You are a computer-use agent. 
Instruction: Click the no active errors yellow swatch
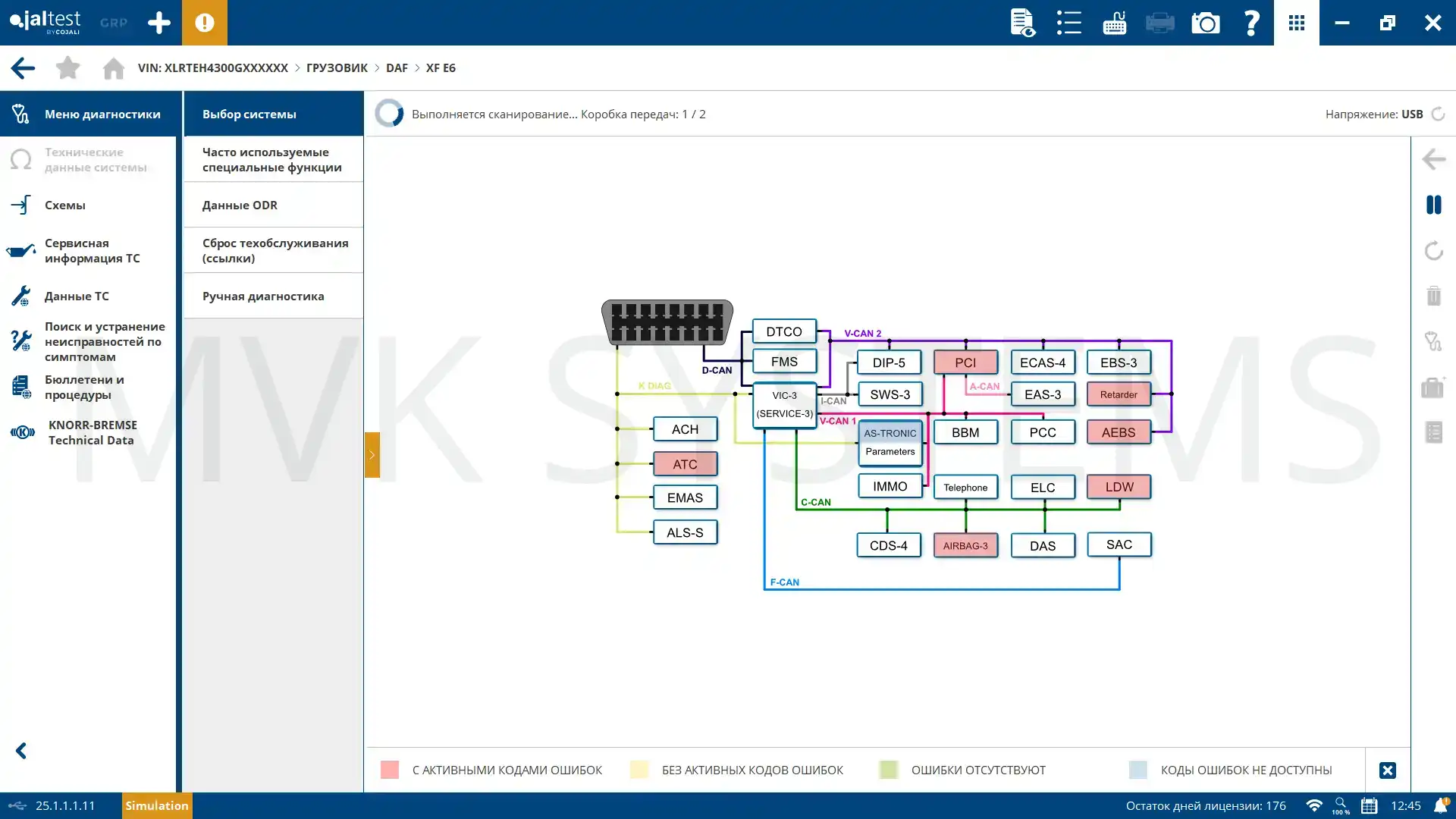639,770
